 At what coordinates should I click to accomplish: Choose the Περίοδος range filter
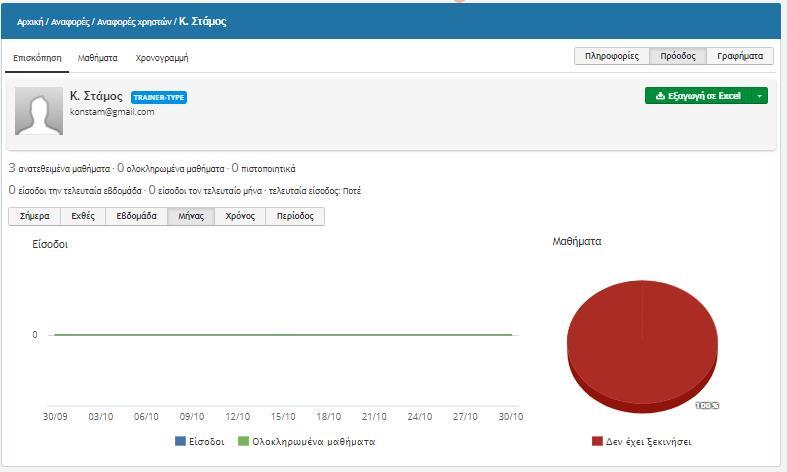[x=295, y=216]
